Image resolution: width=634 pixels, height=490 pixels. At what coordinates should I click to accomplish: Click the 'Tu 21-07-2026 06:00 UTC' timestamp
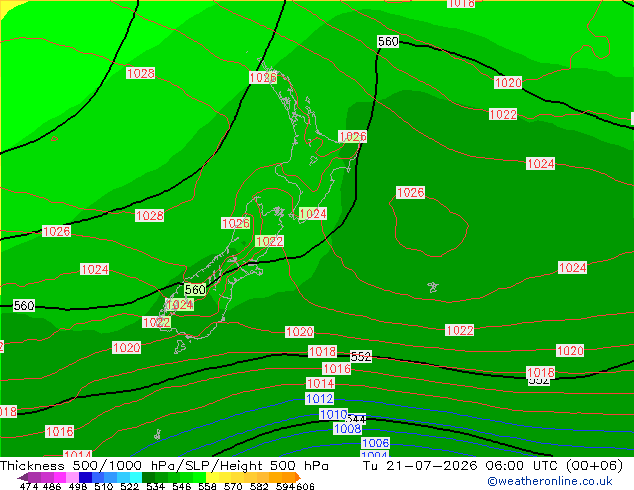pyautogui.click(x=462, y=466)
